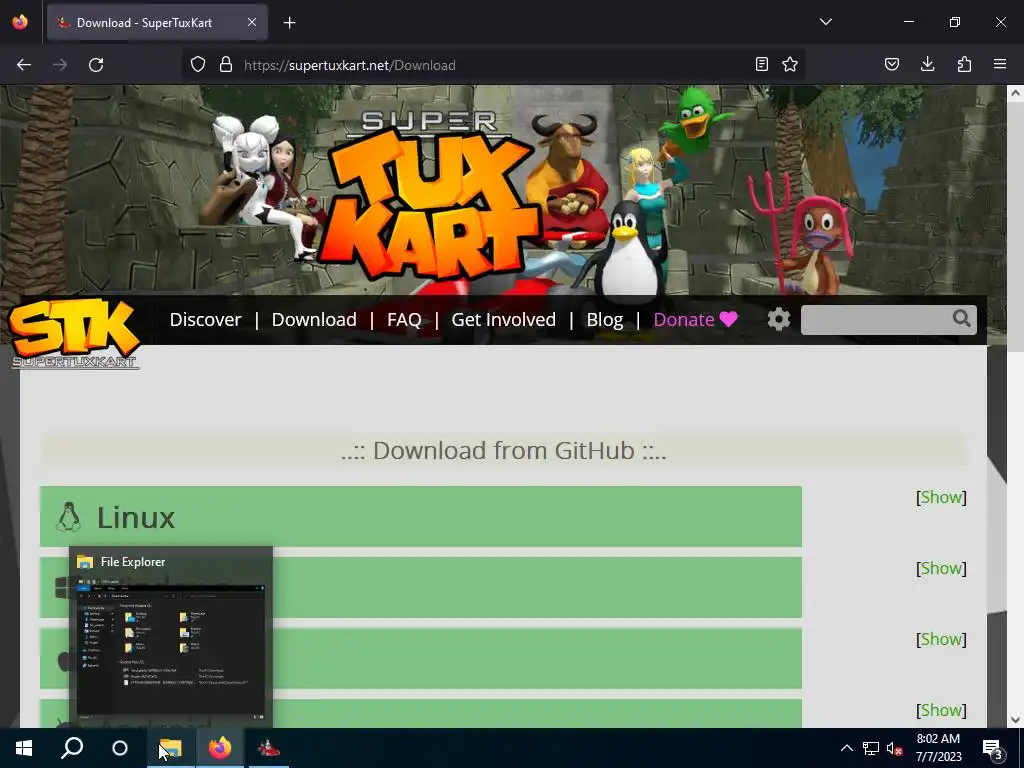This screenshot has width=1024, height=768.
Task: Show hidden system tray icons
Action: [846, 748]
